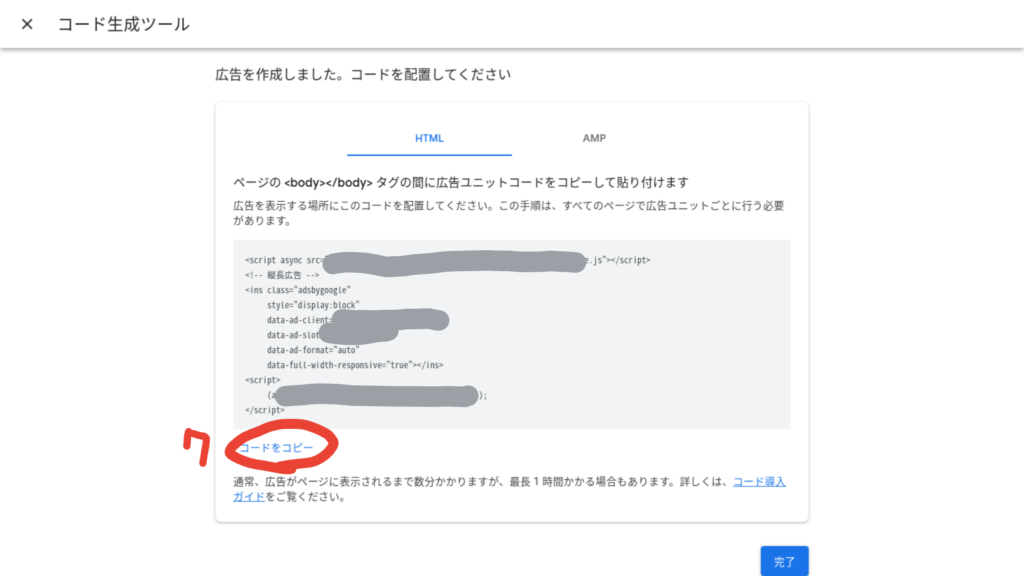This screenshot has height=576, width=1024.
Task: Click the note starting 通常、広告がページに表示される
Action: [x=509, y=489]
